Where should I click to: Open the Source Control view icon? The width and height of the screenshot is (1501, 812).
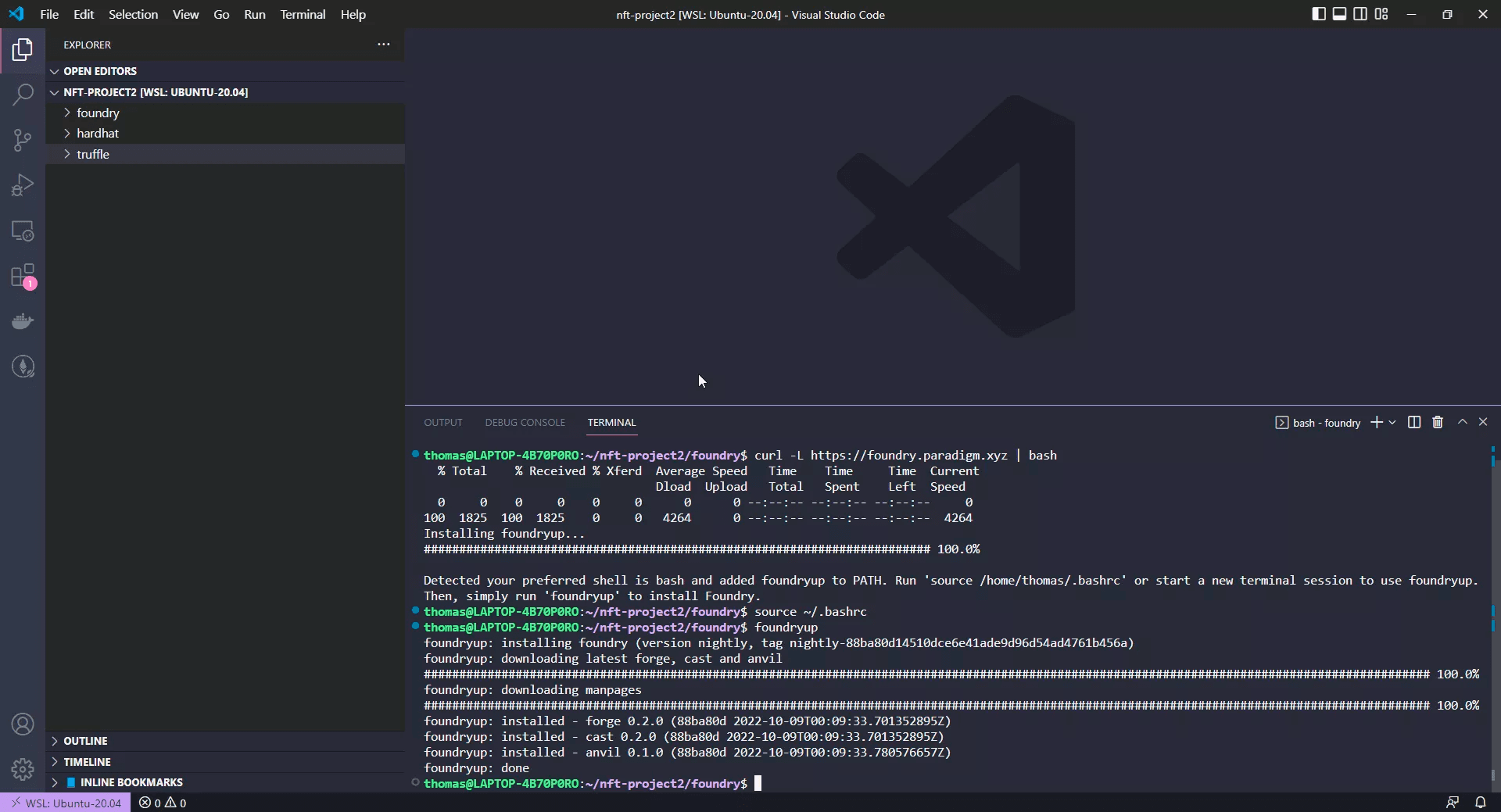pos(23,141)
